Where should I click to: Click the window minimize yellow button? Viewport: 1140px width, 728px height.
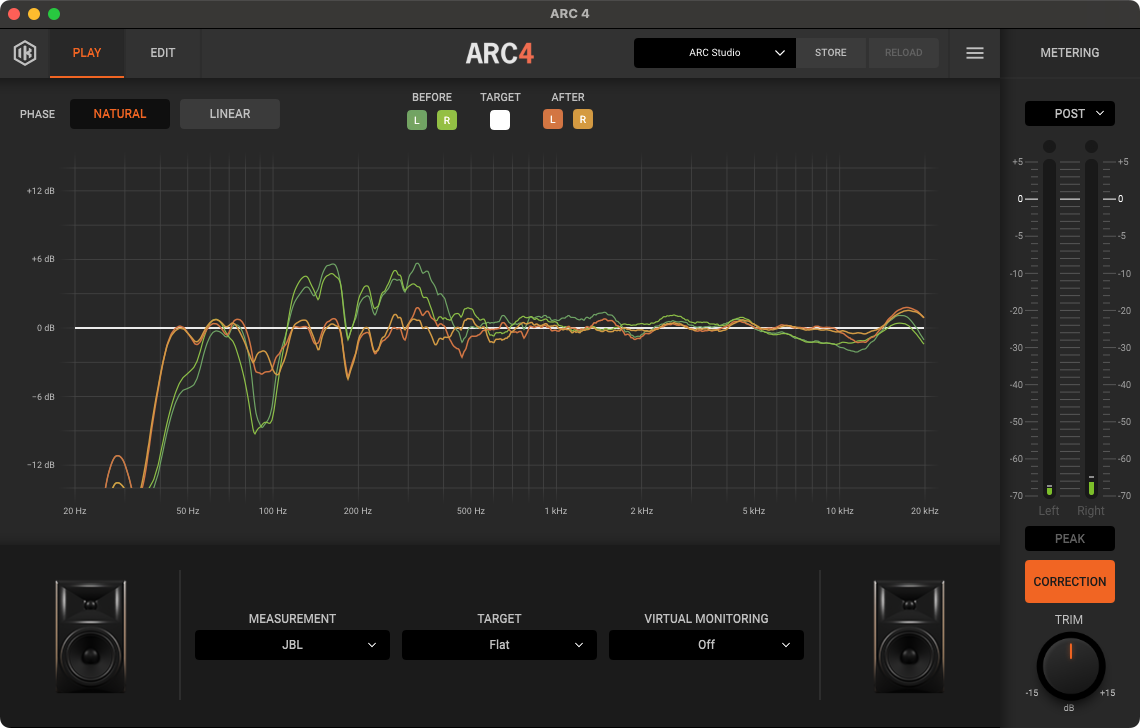[33, 14]
